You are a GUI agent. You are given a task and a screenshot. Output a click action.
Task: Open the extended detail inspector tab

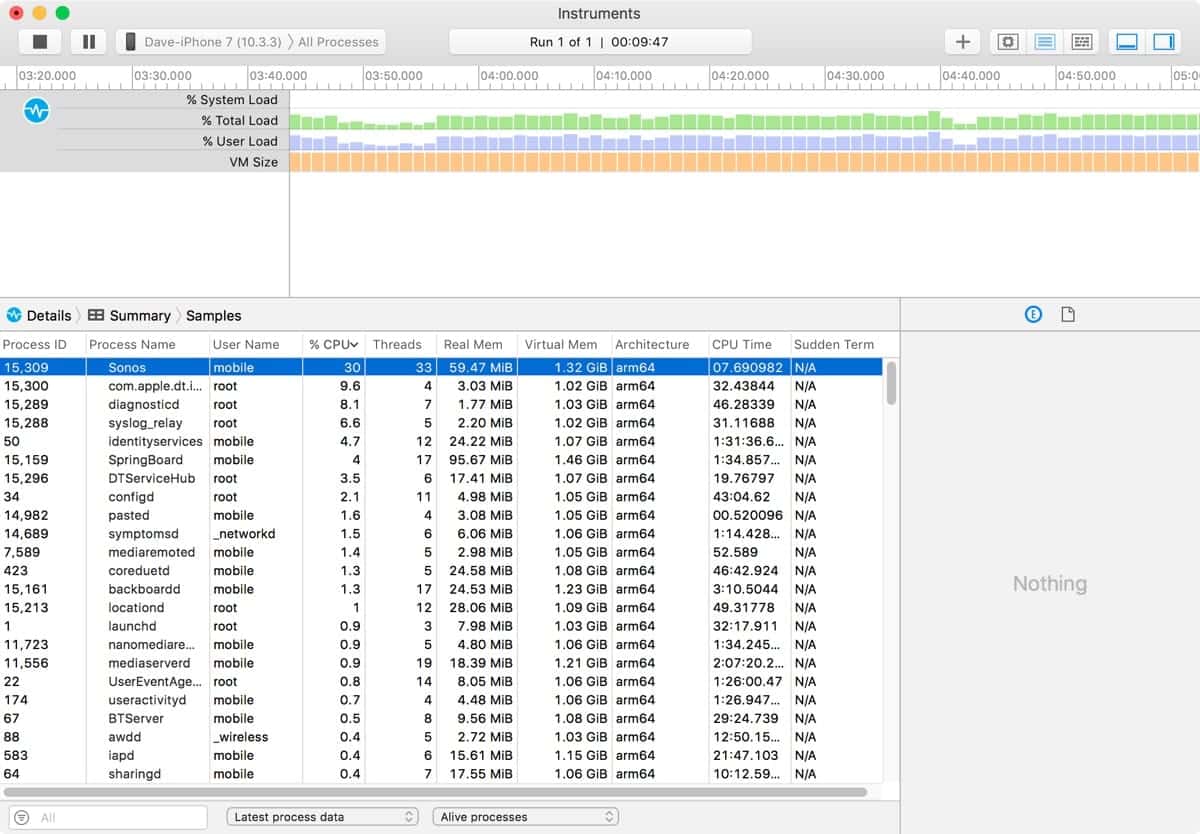point(1033,315)
